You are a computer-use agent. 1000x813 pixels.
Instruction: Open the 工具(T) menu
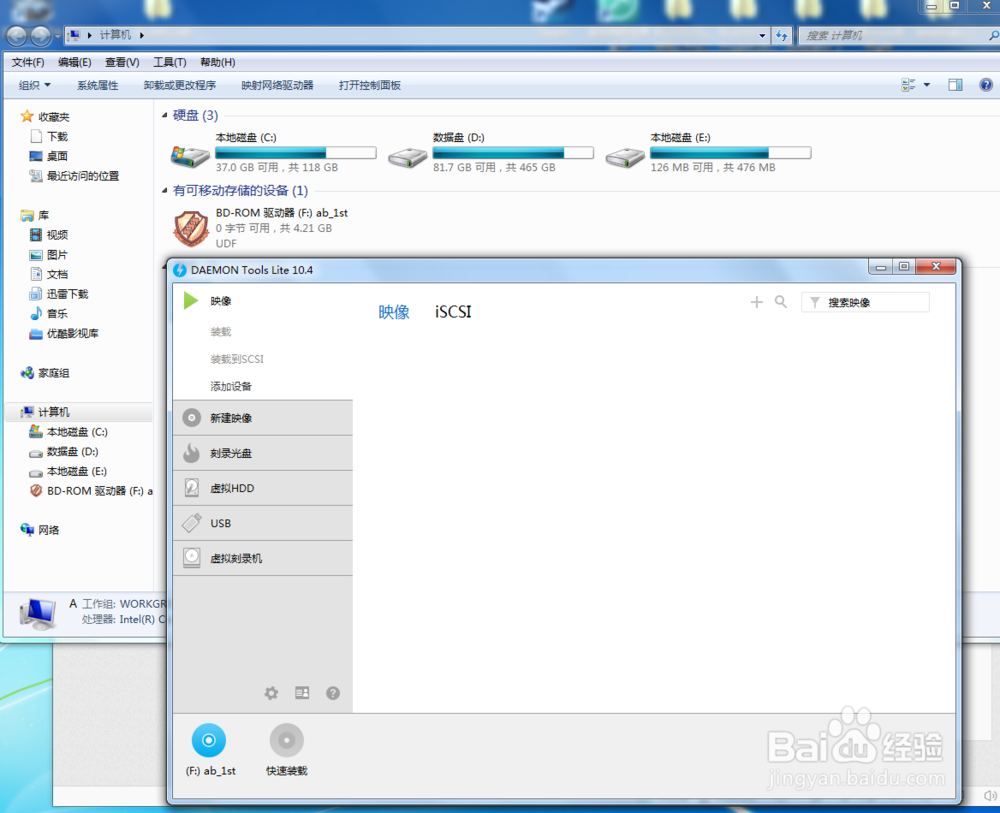[170, 62]
